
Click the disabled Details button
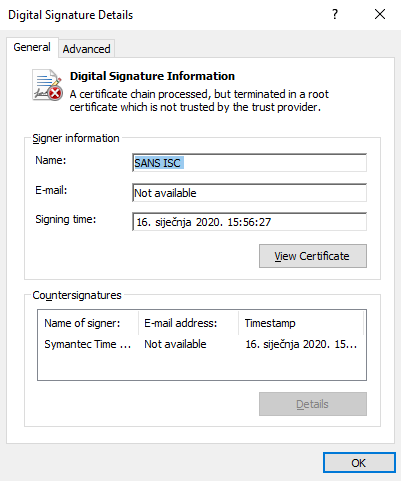click(x=313, y=404)
